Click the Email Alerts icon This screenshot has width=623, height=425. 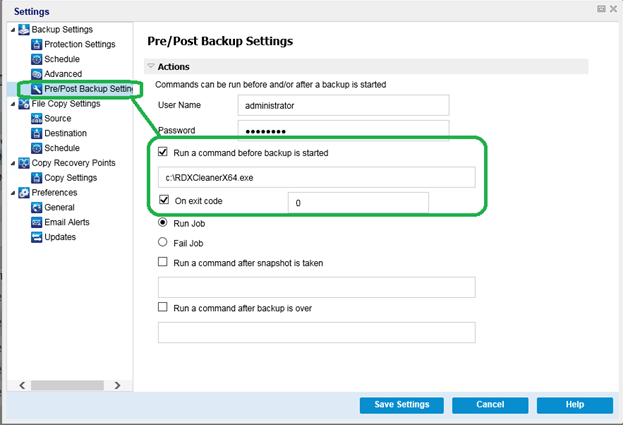pyautogui.click(x=37, y=223)
